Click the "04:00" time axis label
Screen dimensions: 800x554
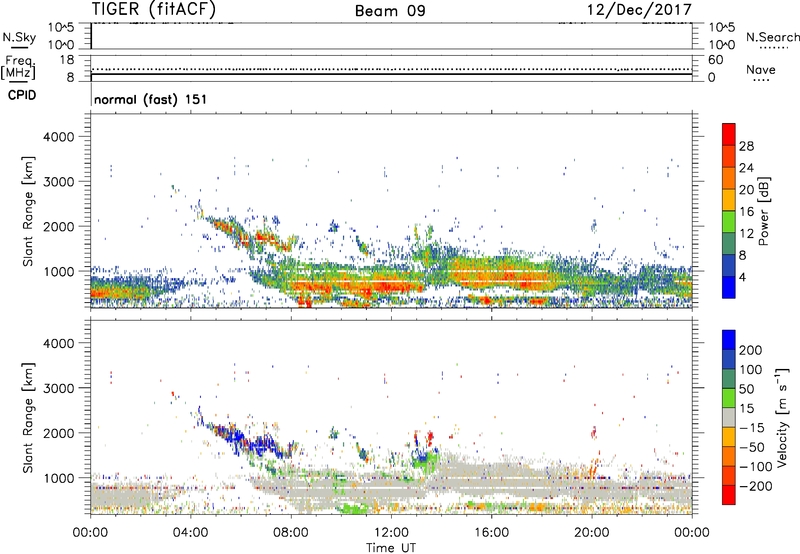(190, 533)
